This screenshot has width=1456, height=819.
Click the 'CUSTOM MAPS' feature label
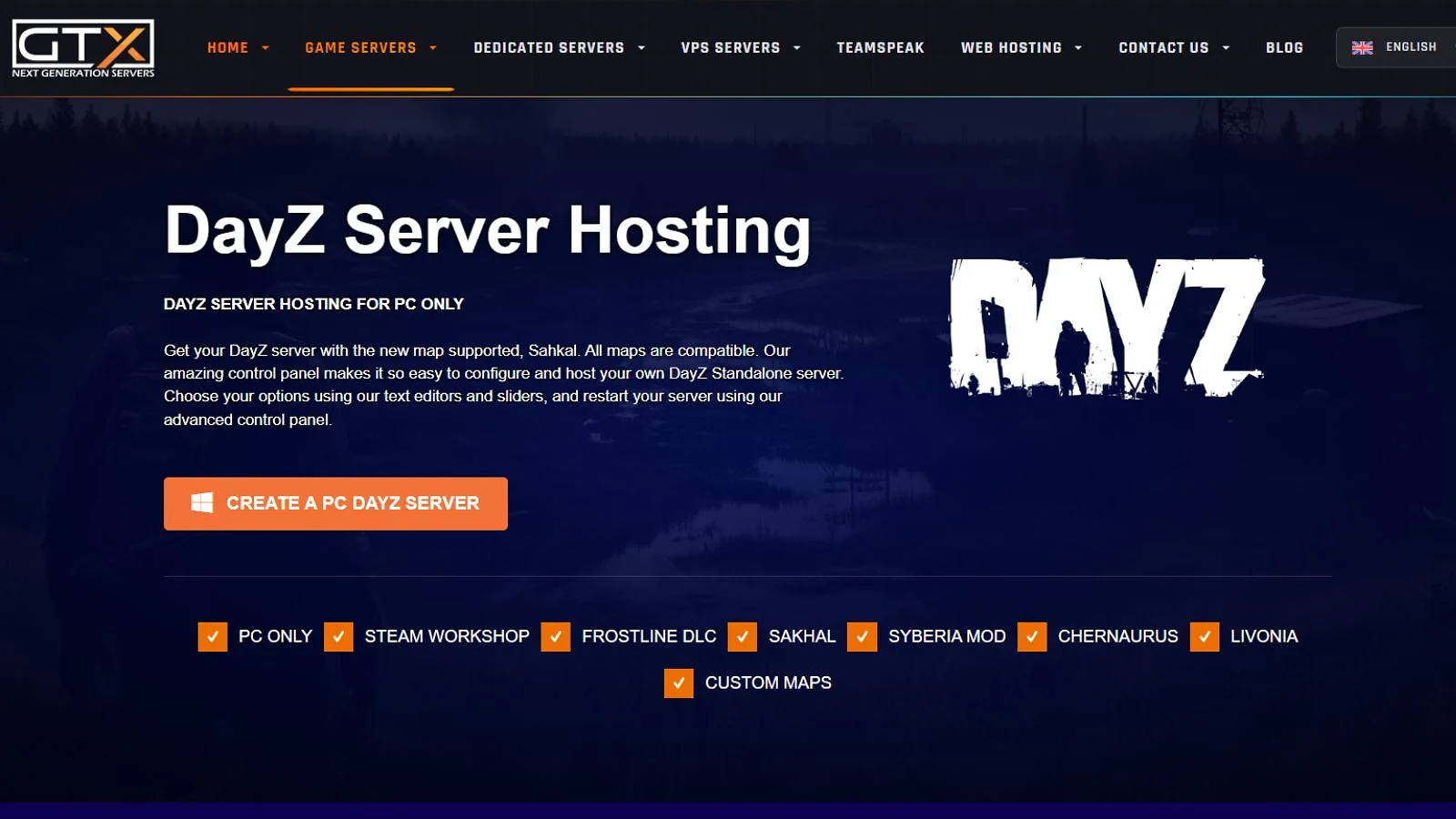(x=768, y=683)
